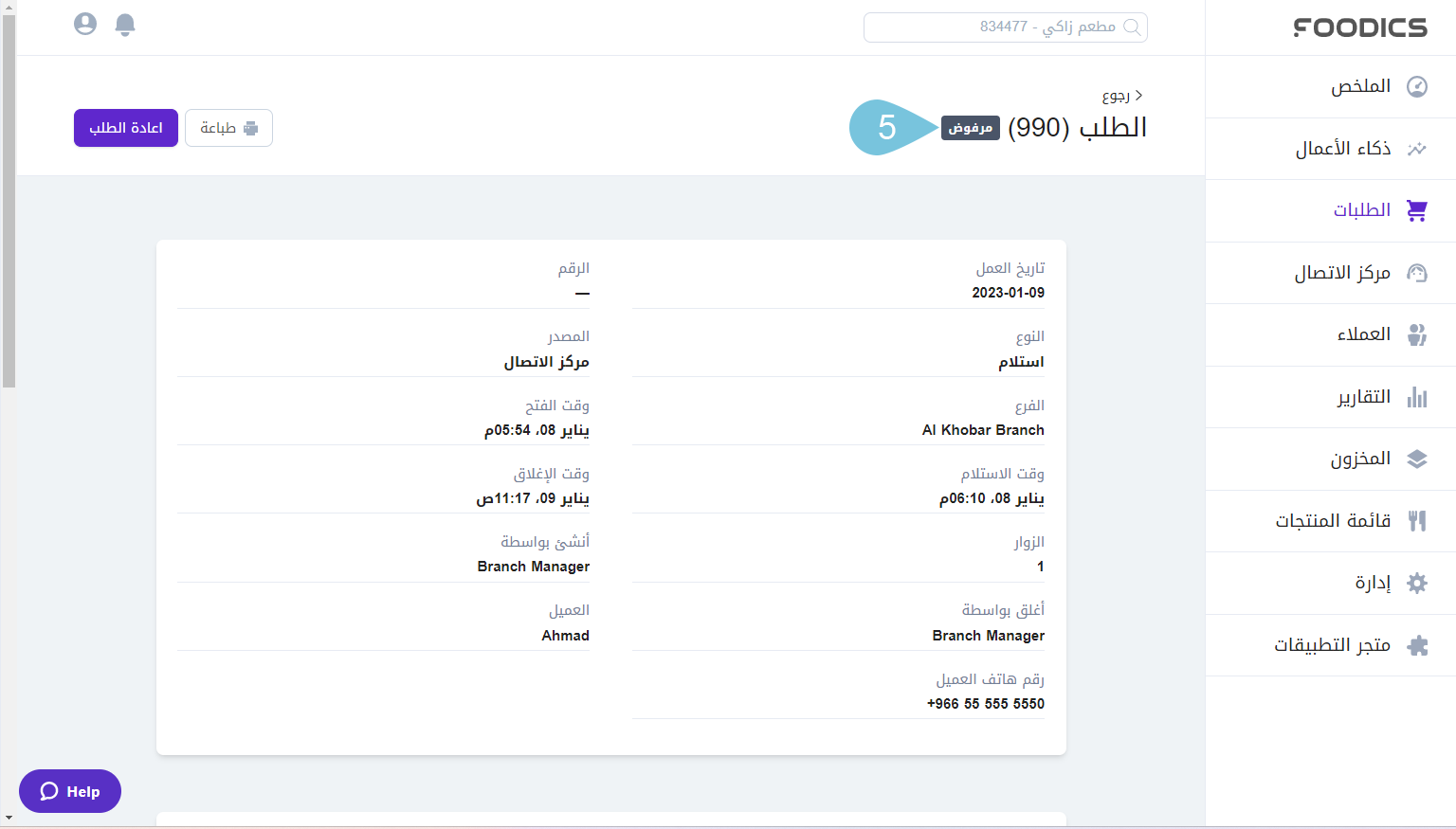Click the Foodics logo
1456x829 pixels.
(x=1360, y=27)
